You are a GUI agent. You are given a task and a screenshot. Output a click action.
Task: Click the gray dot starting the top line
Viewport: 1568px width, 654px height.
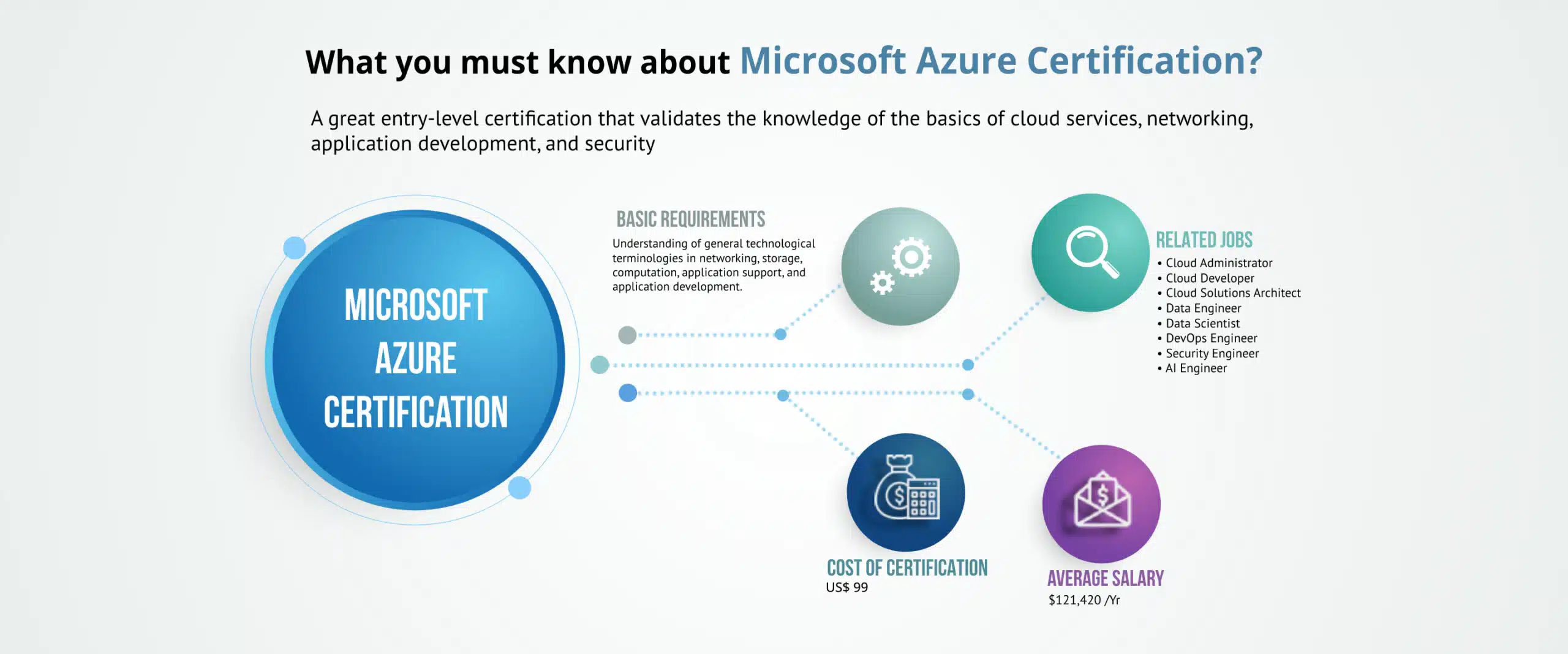click(x=627, y=335)
